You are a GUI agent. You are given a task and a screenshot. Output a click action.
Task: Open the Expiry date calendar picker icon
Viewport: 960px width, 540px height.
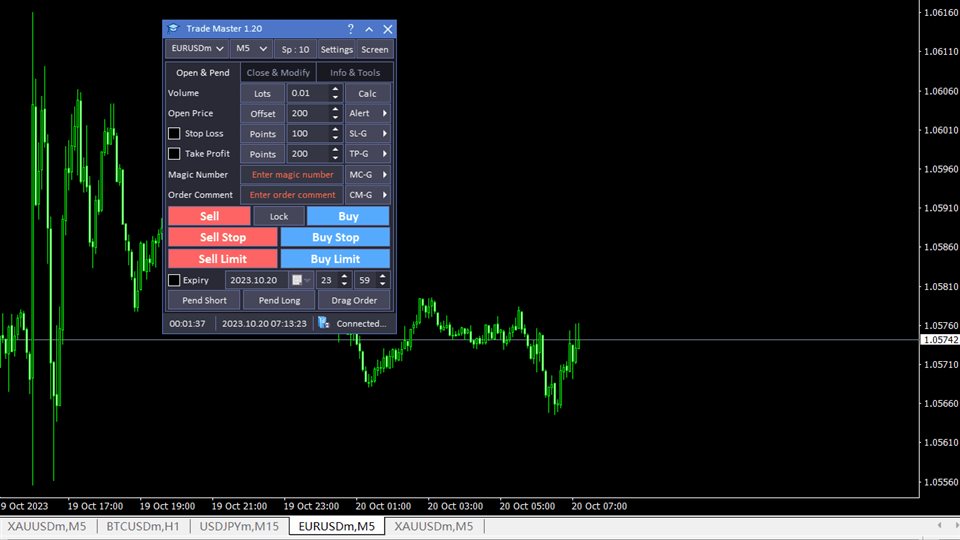[301, 280]
